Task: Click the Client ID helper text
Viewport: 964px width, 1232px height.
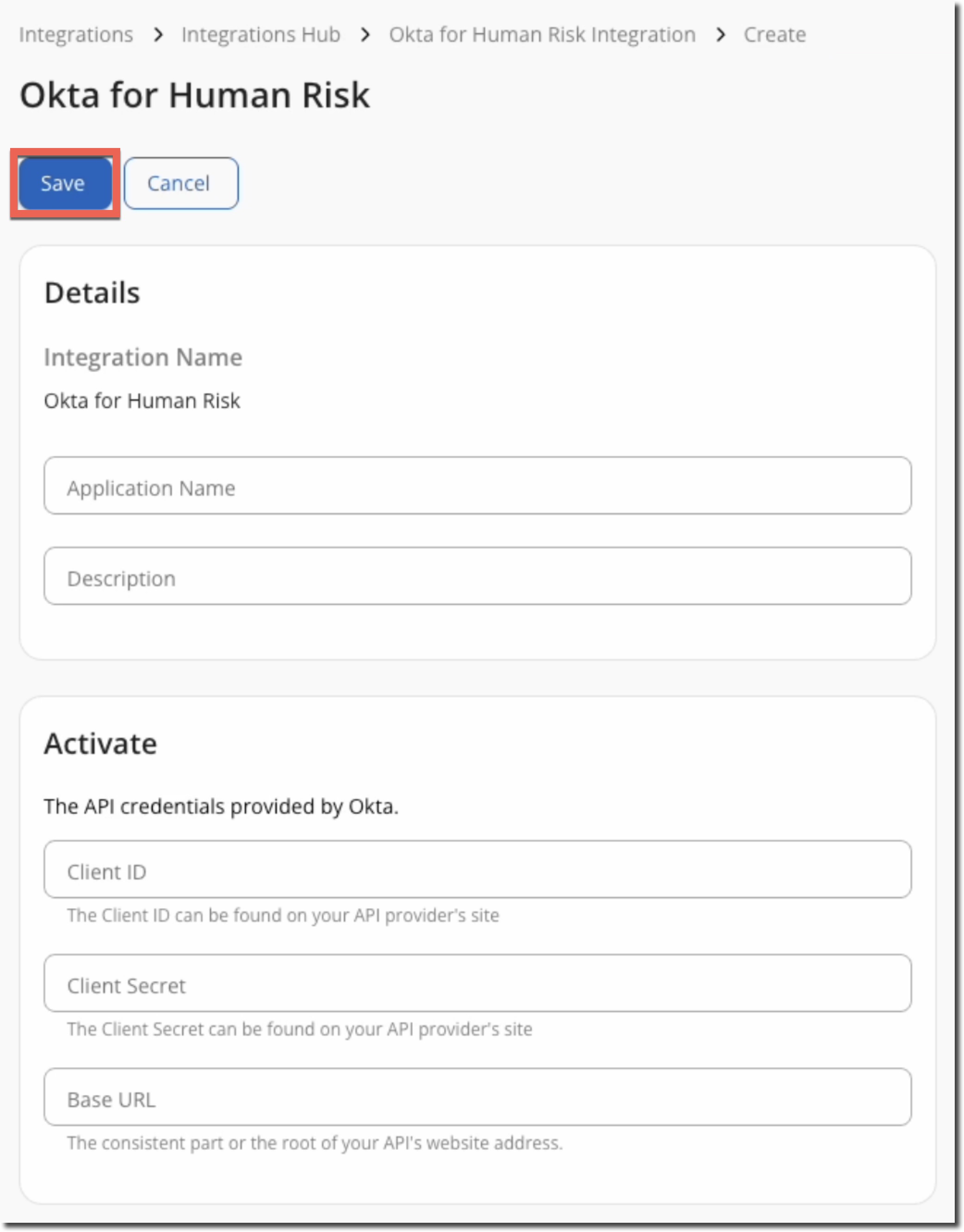Action: click(282, 915)
